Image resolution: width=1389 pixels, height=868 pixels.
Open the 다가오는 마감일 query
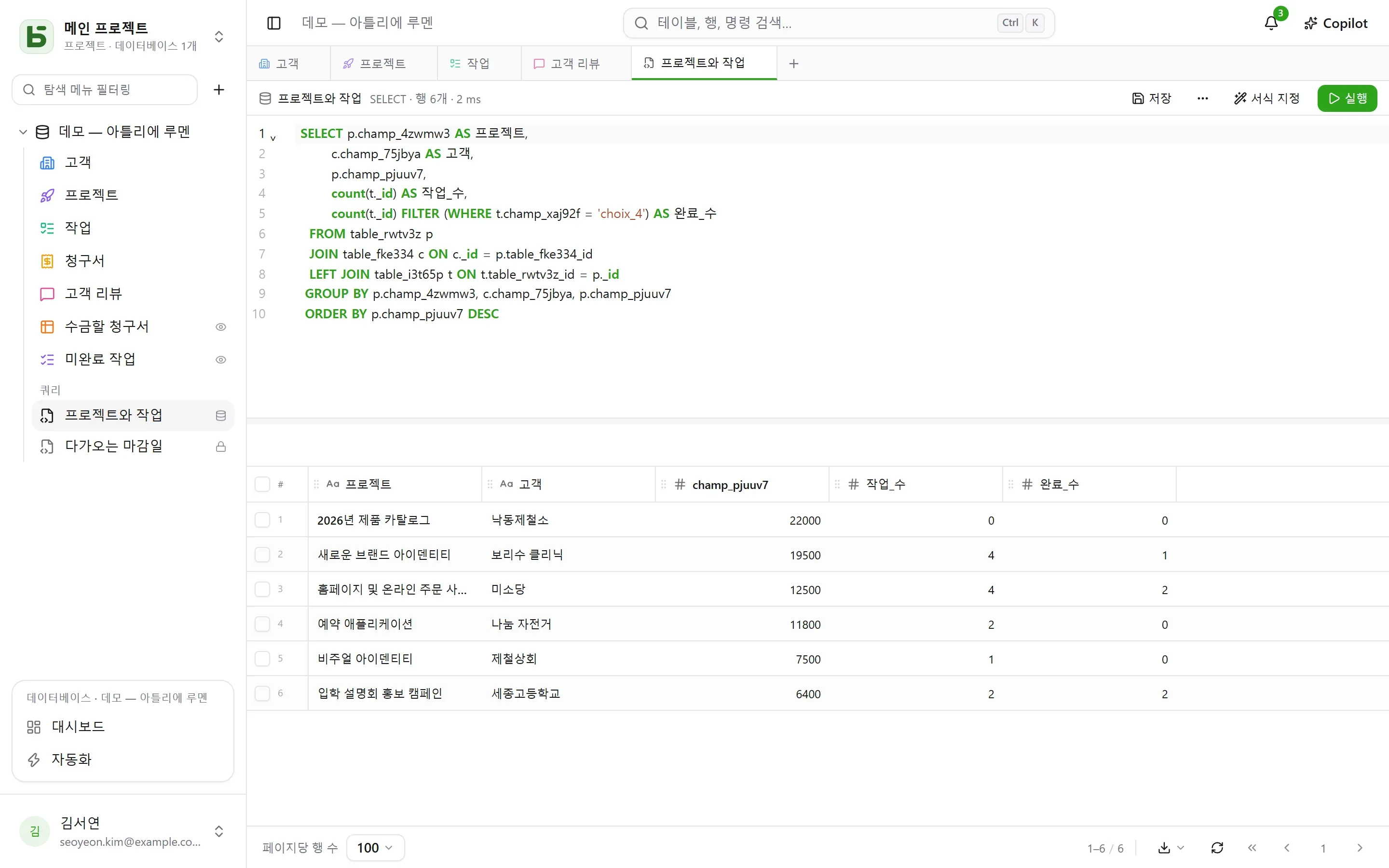133,446
